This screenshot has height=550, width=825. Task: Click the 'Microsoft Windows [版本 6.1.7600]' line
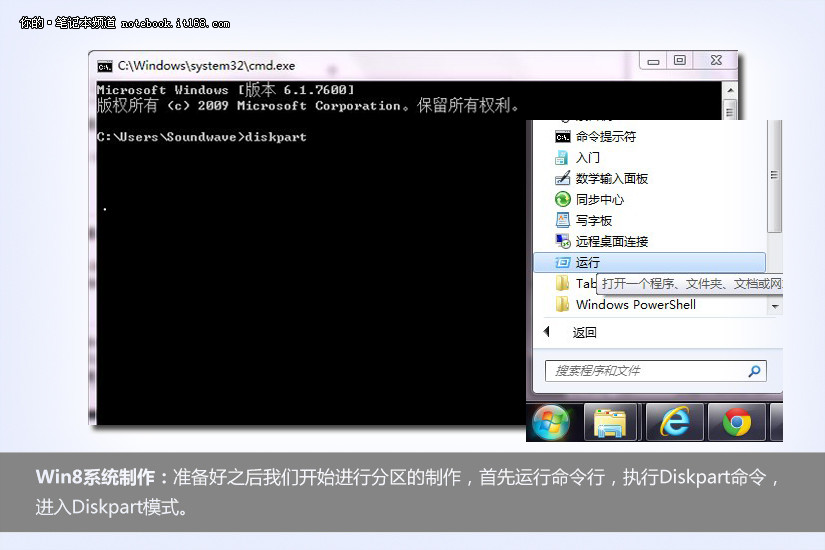[x=226, y=89]
